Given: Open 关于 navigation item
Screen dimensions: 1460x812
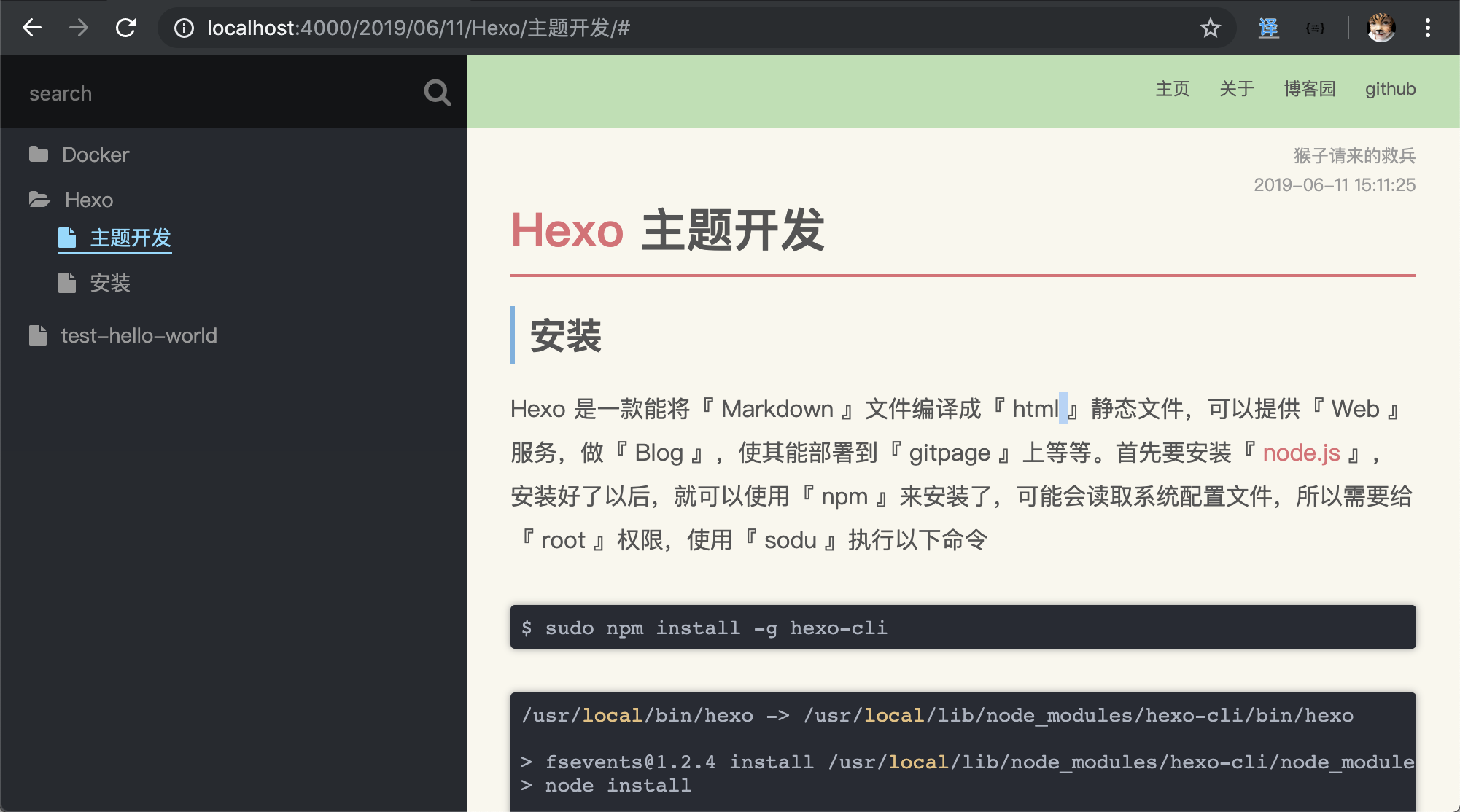Looking at the screenshot, I should pyautogui.click(x=1236, y=89).
